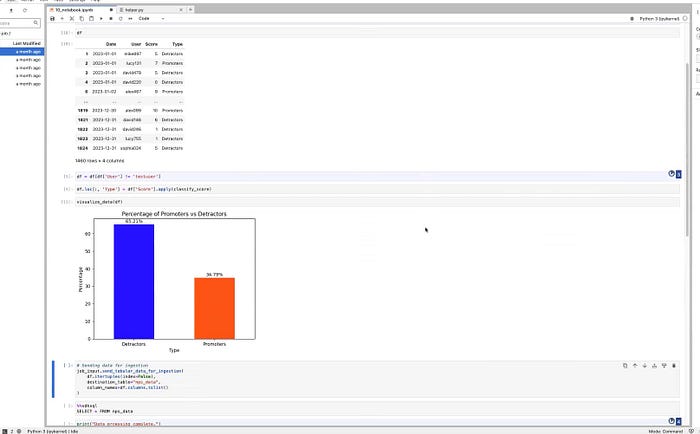Screen dimensions: 700x434
Task: Click the Date column header
Action: (111, 44)
